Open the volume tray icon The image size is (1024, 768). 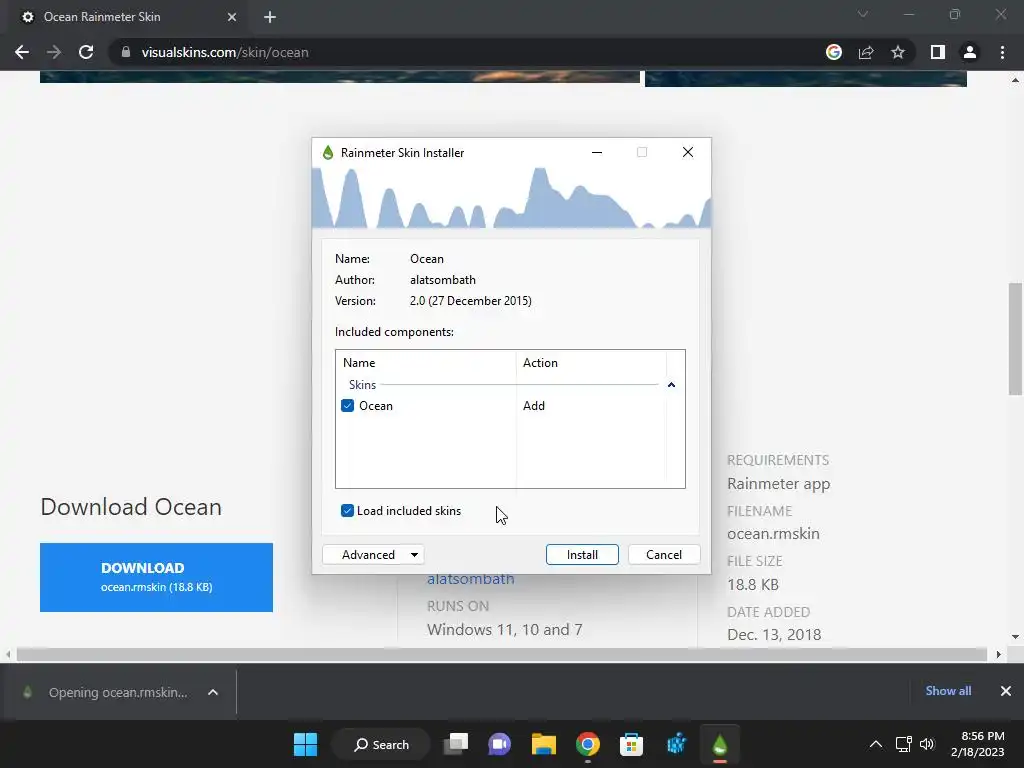click(927, 744)
